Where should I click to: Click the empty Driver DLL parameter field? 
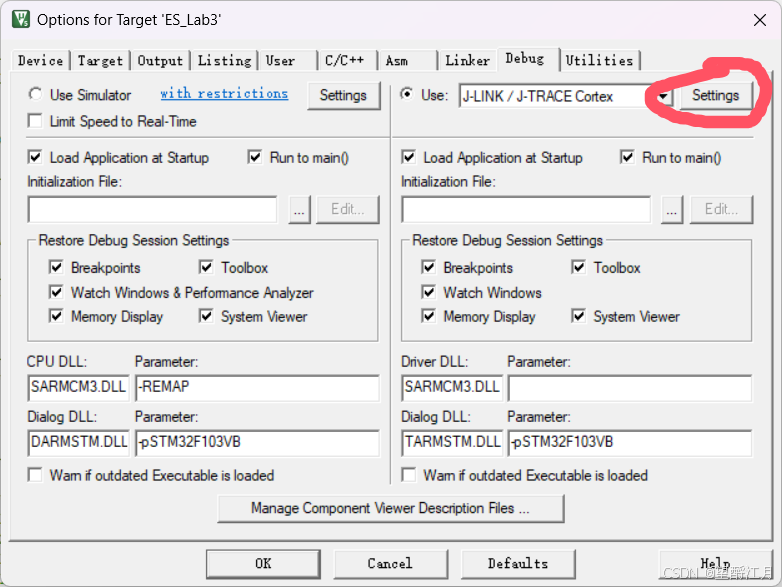(630, 388)
